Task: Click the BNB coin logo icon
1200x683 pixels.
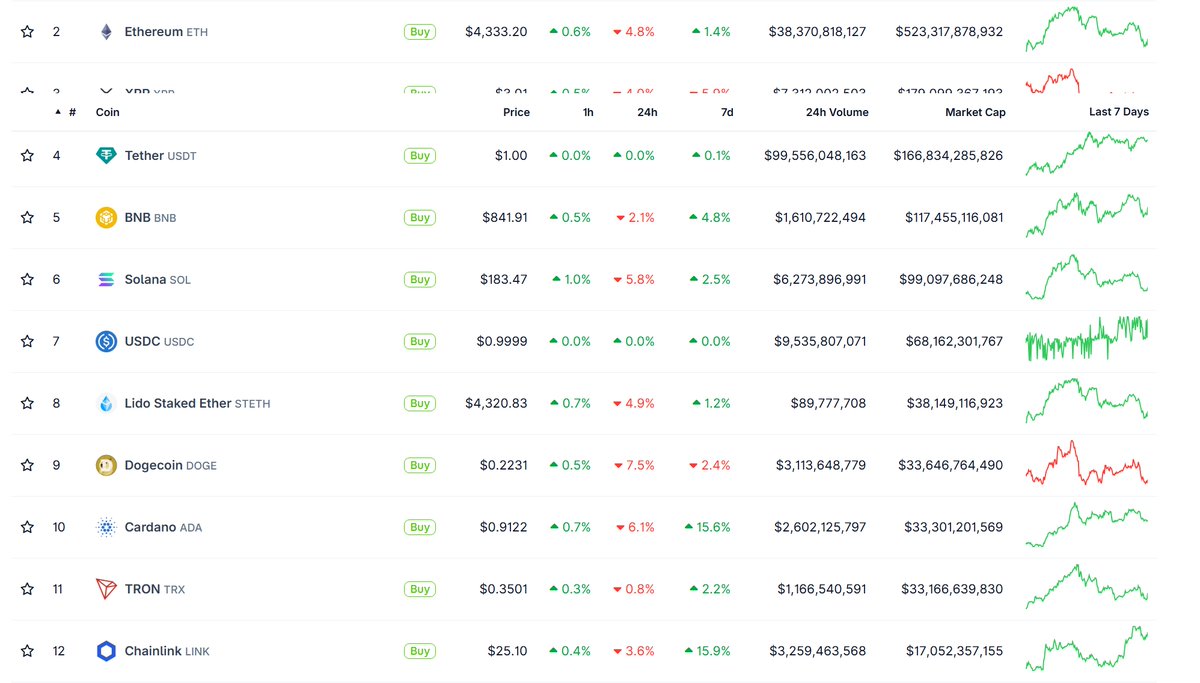Action: [x=106, y=217]
